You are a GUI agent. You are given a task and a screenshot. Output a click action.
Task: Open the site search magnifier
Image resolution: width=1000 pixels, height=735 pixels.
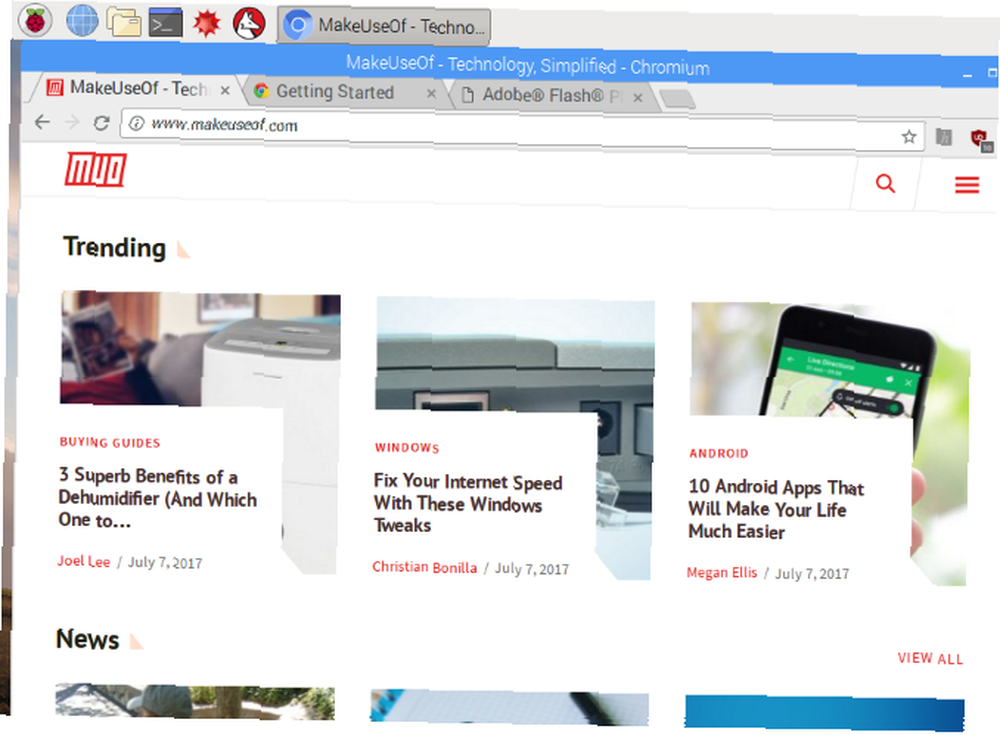885,184
